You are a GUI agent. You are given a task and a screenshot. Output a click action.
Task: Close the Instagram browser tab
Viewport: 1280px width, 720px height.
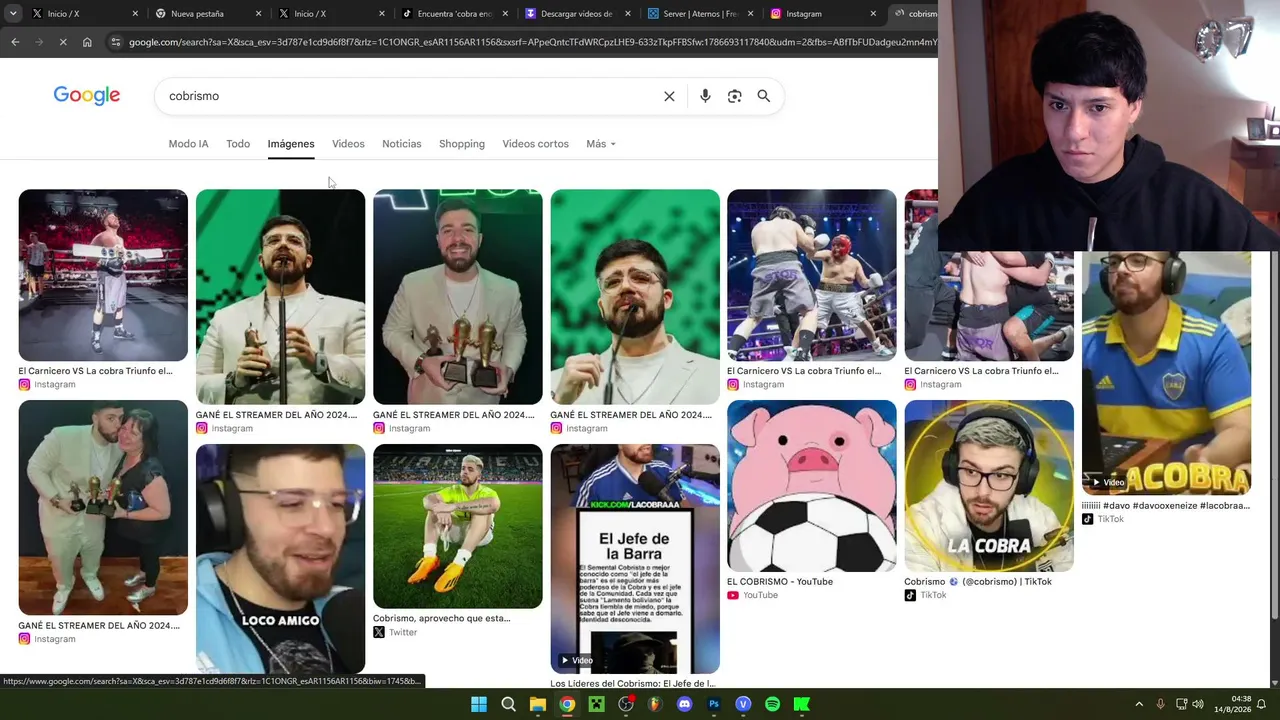[x=873, y=14]
